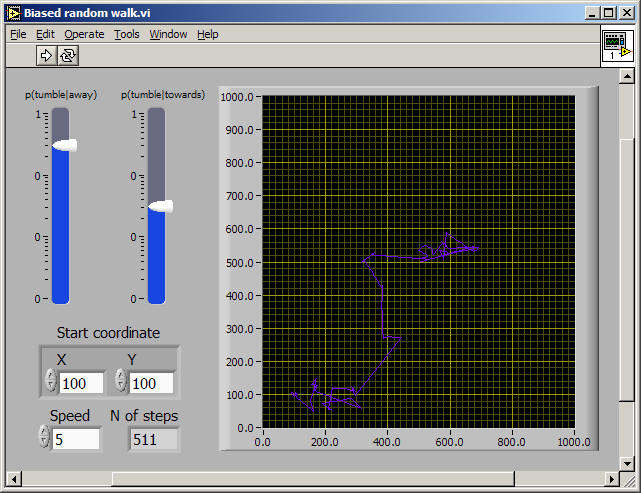Click the Run arrow button
This screenshot has width=641, height=493.
click(x=46, y=55)
